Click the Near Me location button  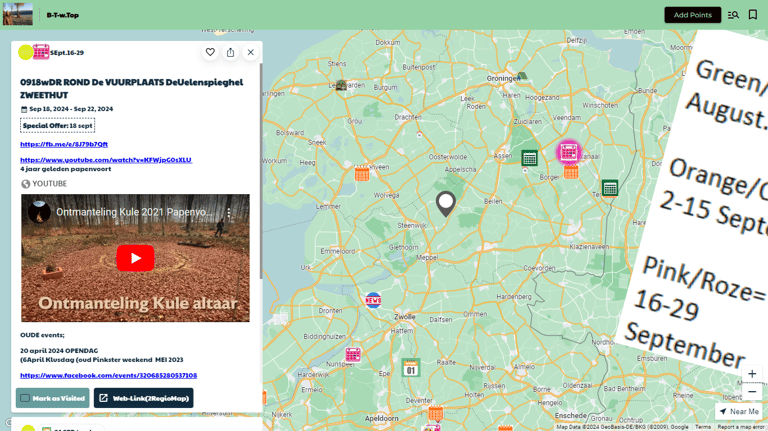[x=739, y=411]
